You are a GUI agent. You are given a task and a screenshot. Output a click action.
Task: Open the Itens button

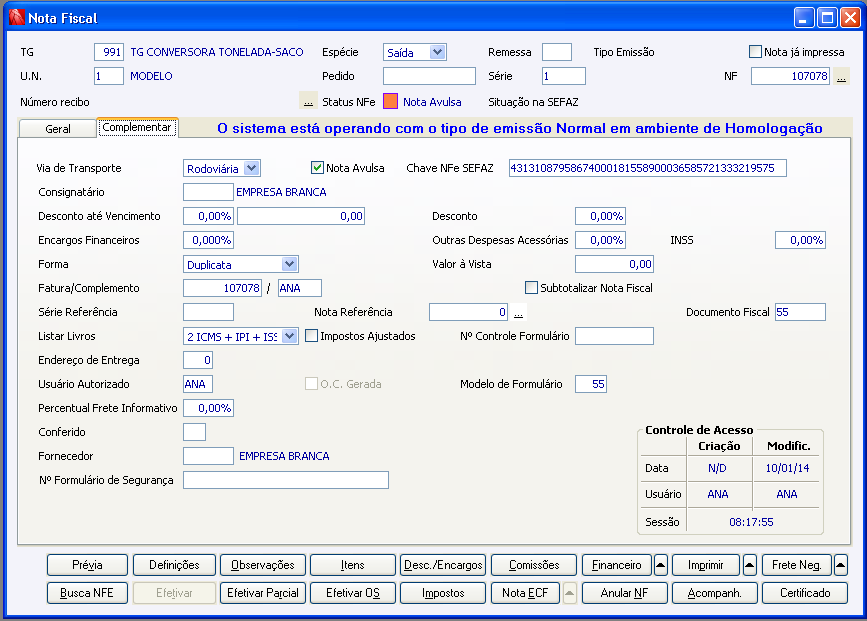(353, 565)
